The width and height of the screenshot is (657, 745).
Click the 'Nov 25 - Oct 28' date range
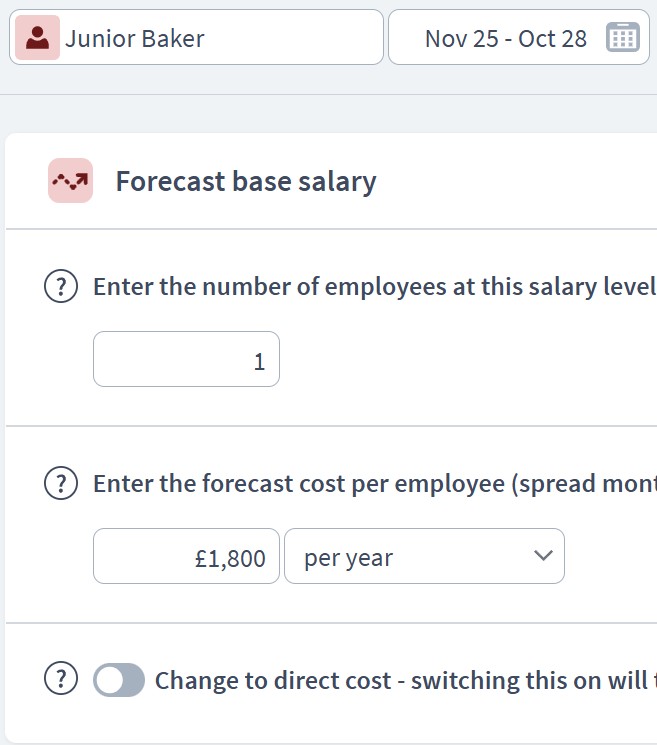505,39
